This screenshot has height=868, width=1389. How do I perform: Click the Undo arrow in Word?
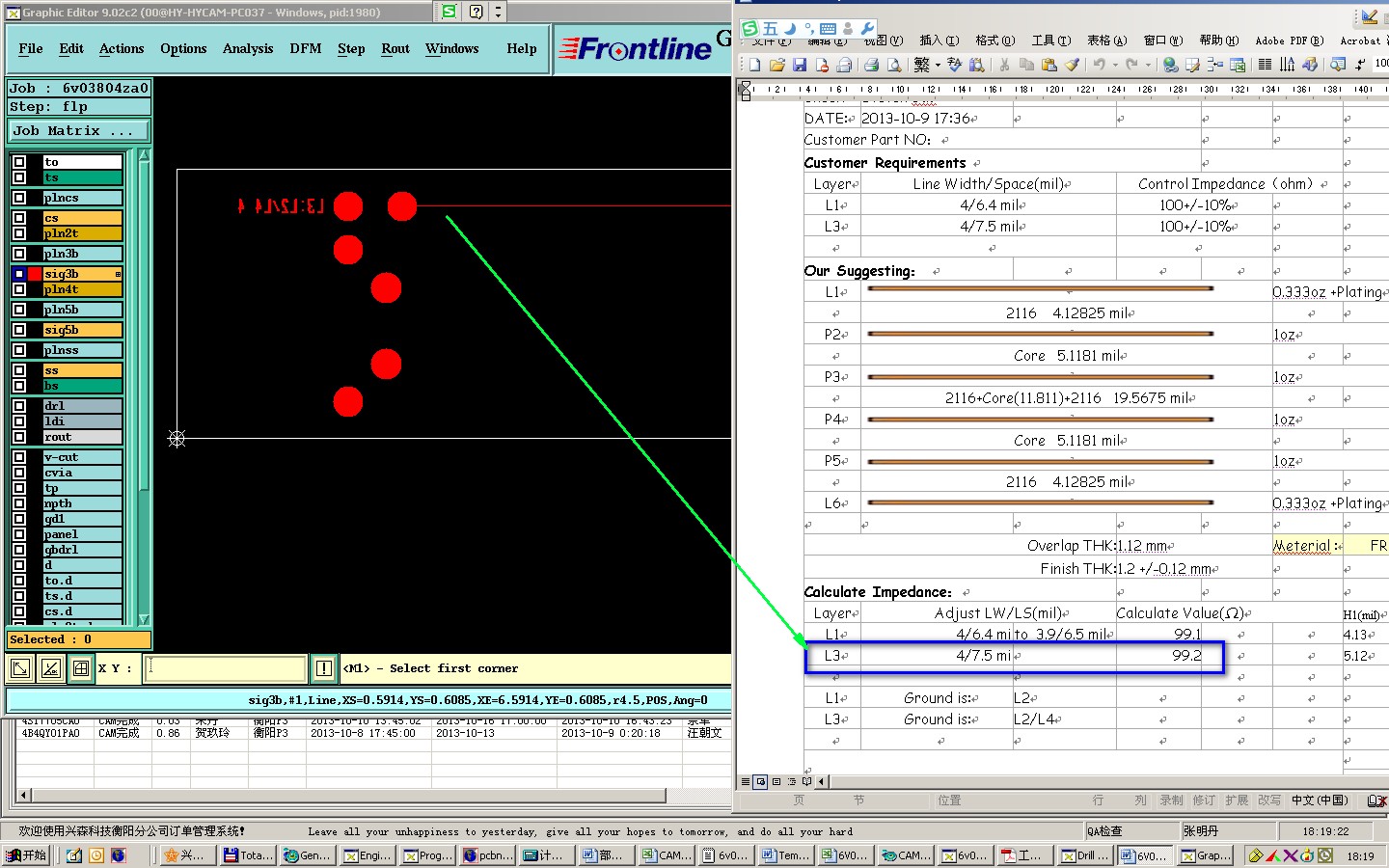click(x=1099, y=65)
